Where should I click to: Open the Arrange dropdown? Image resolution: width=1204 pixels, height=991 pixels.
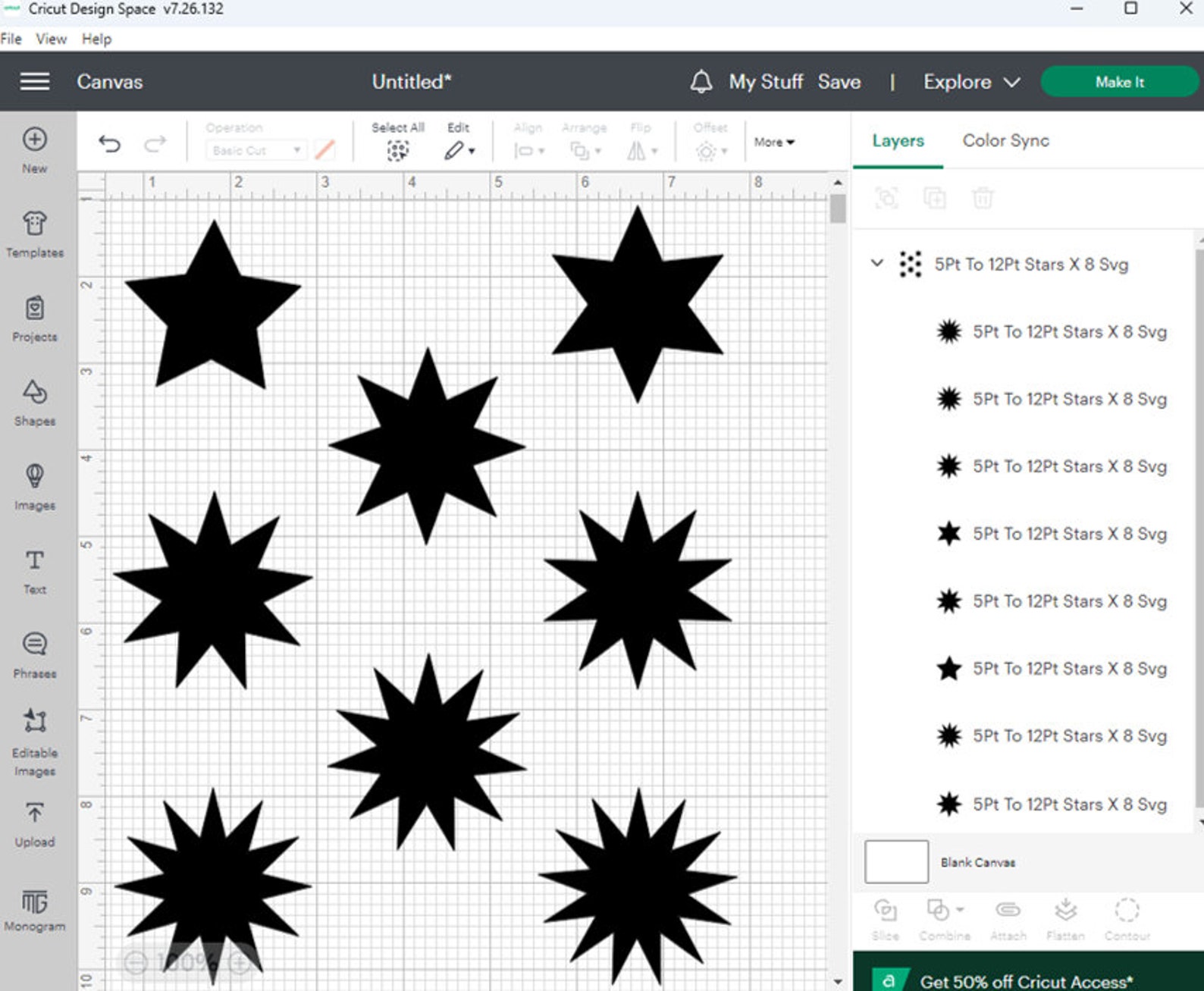coord(585,151)
